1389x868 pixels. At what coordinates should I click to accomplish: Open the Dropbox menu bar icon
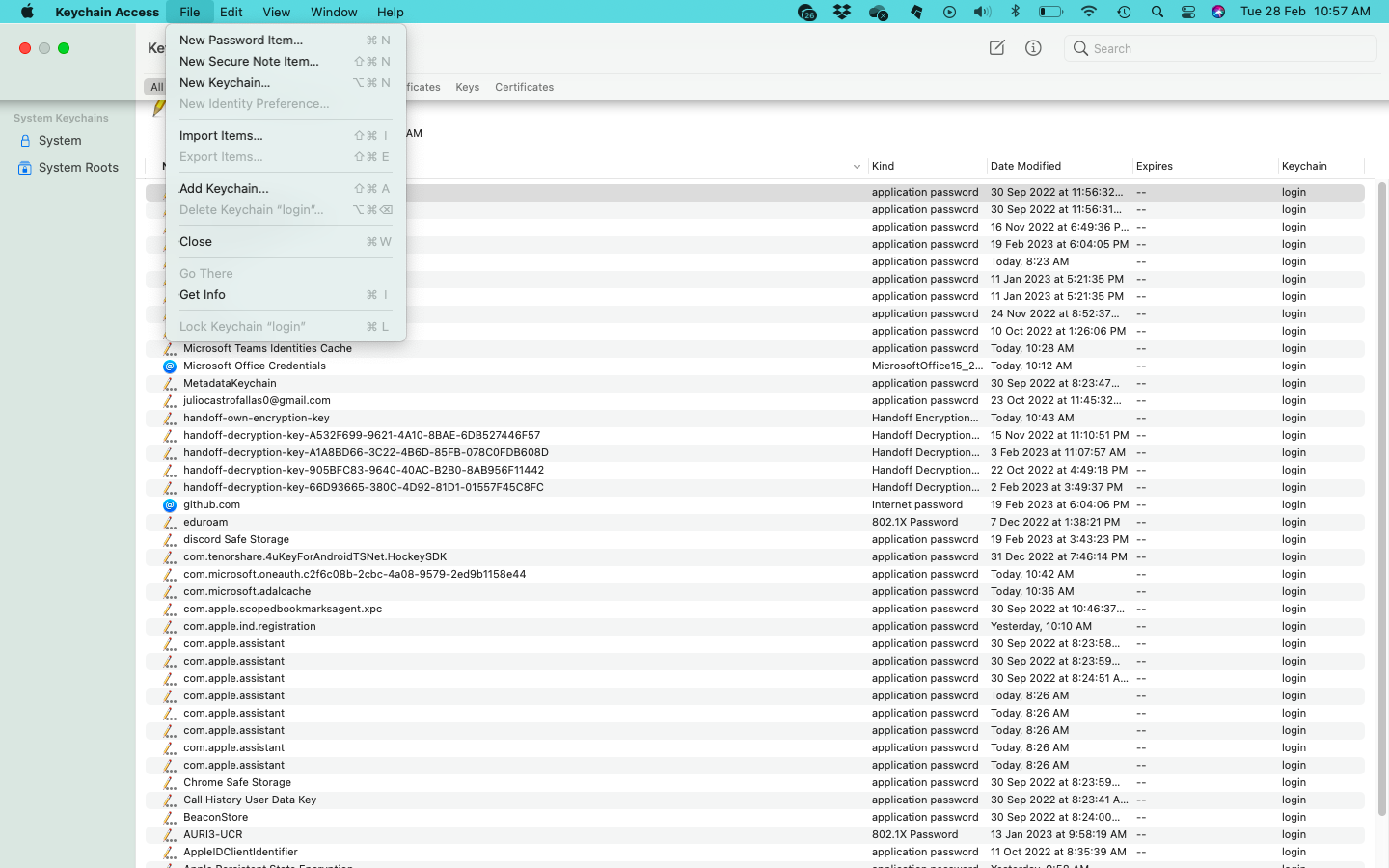click(x=842, y=12)
